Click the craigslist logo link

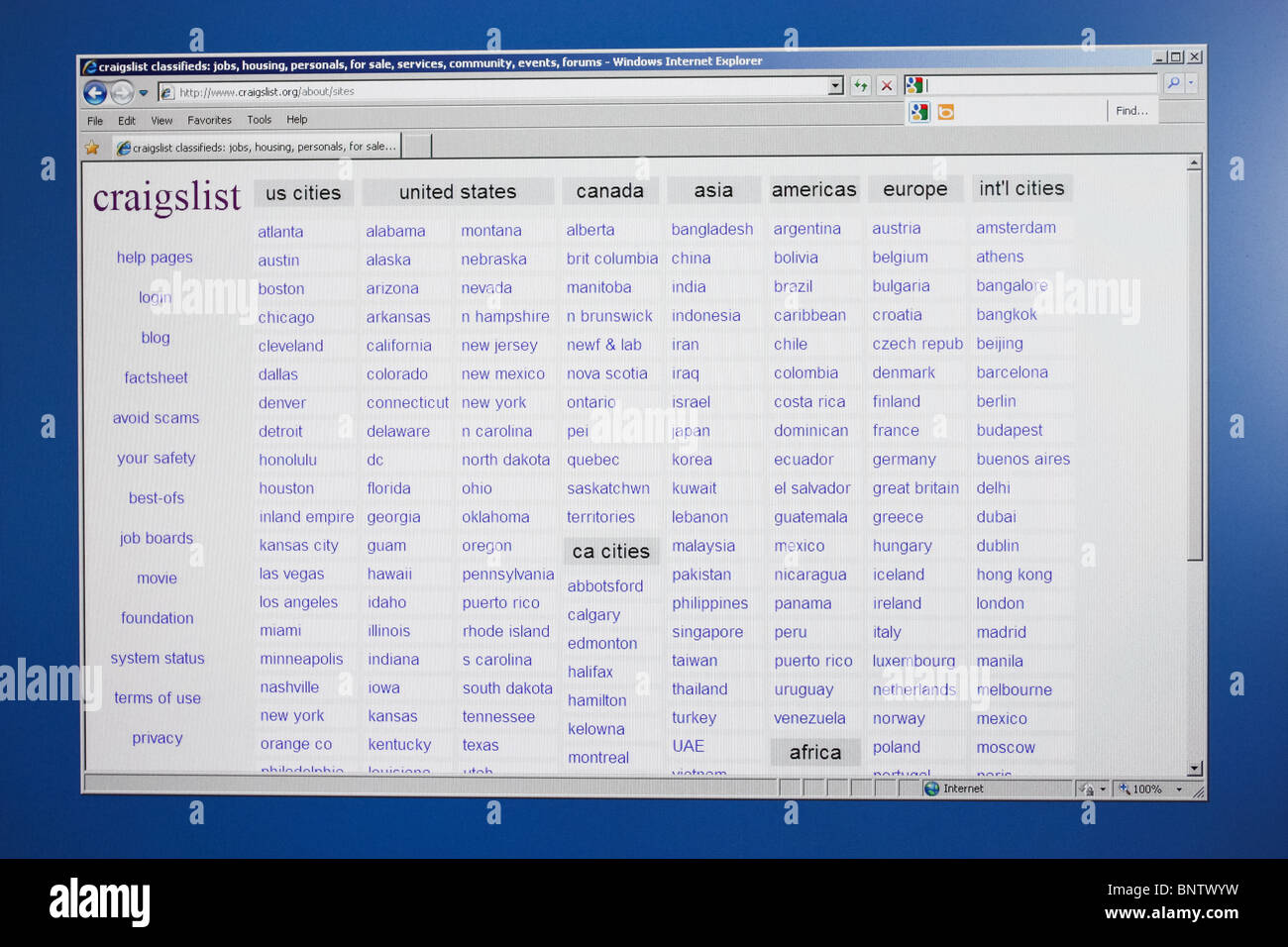[x=166, y=197]
